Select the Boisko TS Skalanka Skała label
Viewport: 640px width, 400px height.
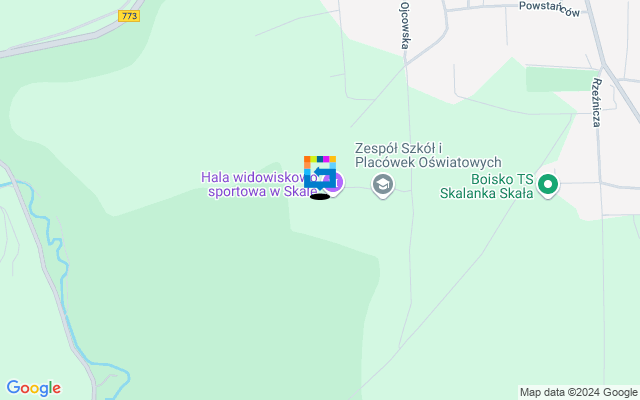[487, 186]
